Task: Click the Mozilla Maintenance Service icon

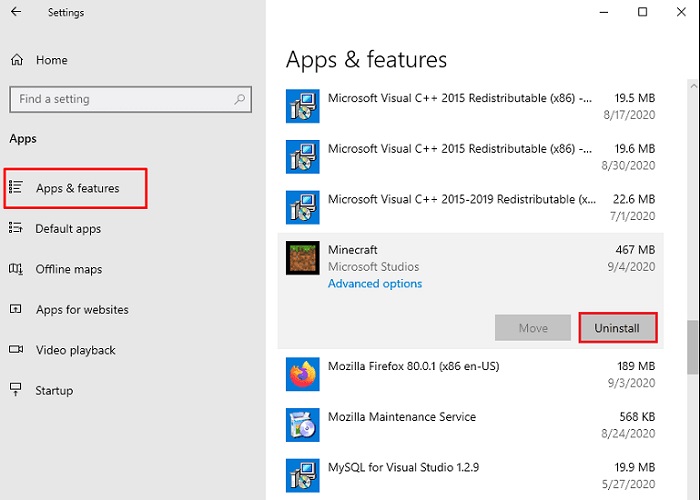Action: 303,425
